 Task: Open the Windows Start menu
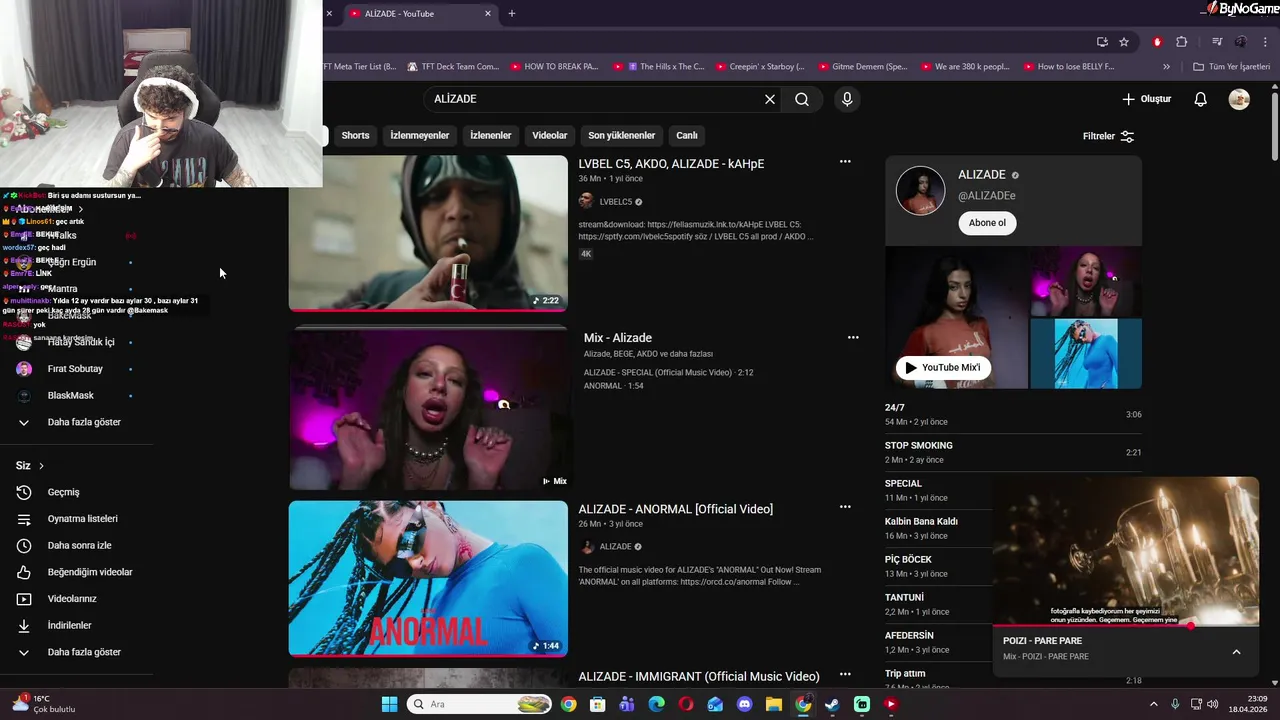(x=390, y=704)
